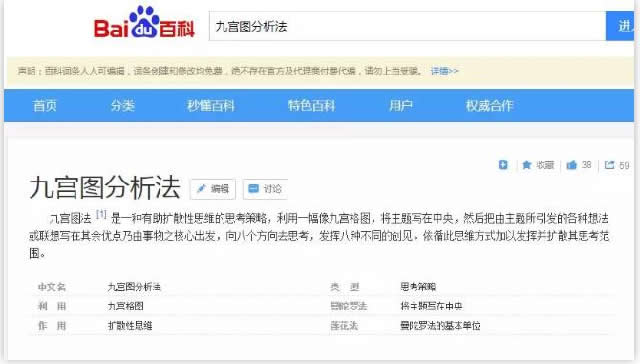Click the 收藏 star icon
The width and height of the screenshot is (640, 364).
pos(527,165)
